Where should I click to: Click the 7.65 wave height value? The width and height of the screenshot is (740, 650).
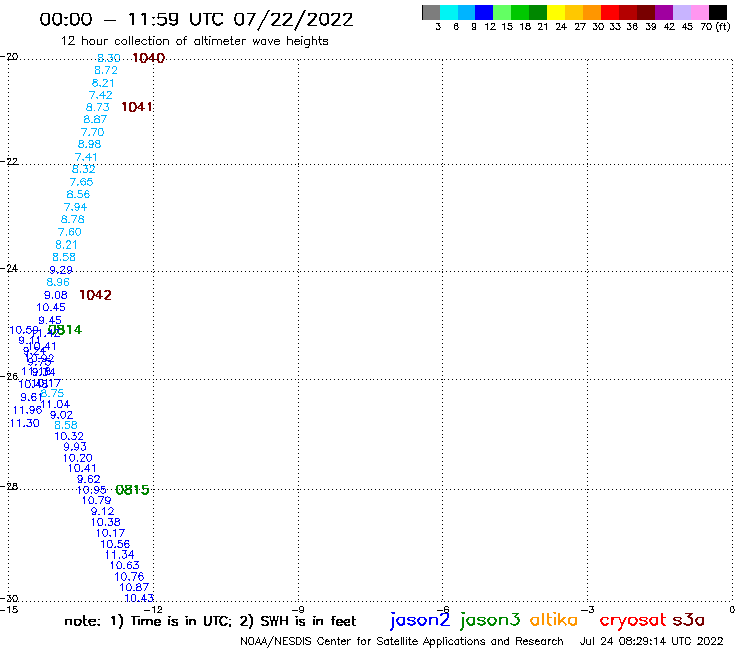pos(81,182)
